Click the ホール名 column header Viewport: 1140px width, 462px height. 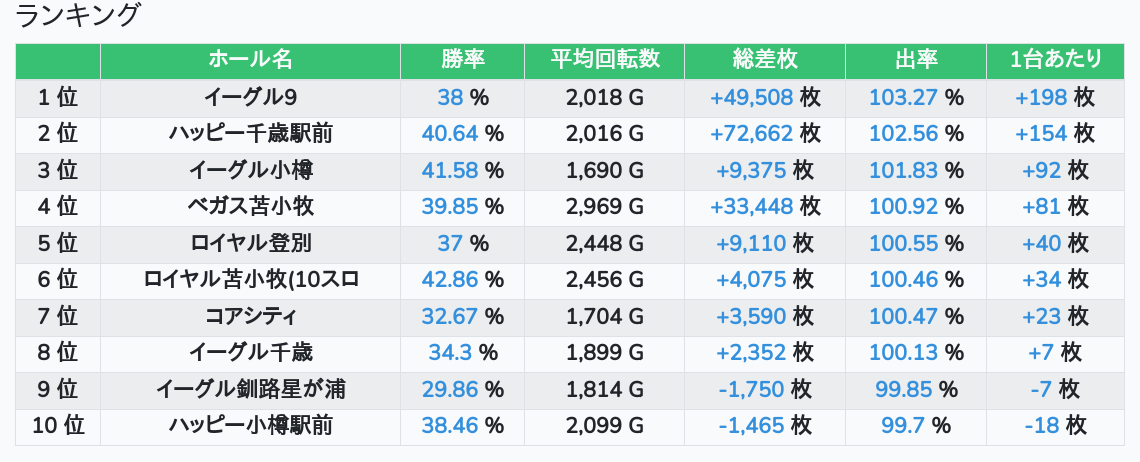tap(250, 60)
